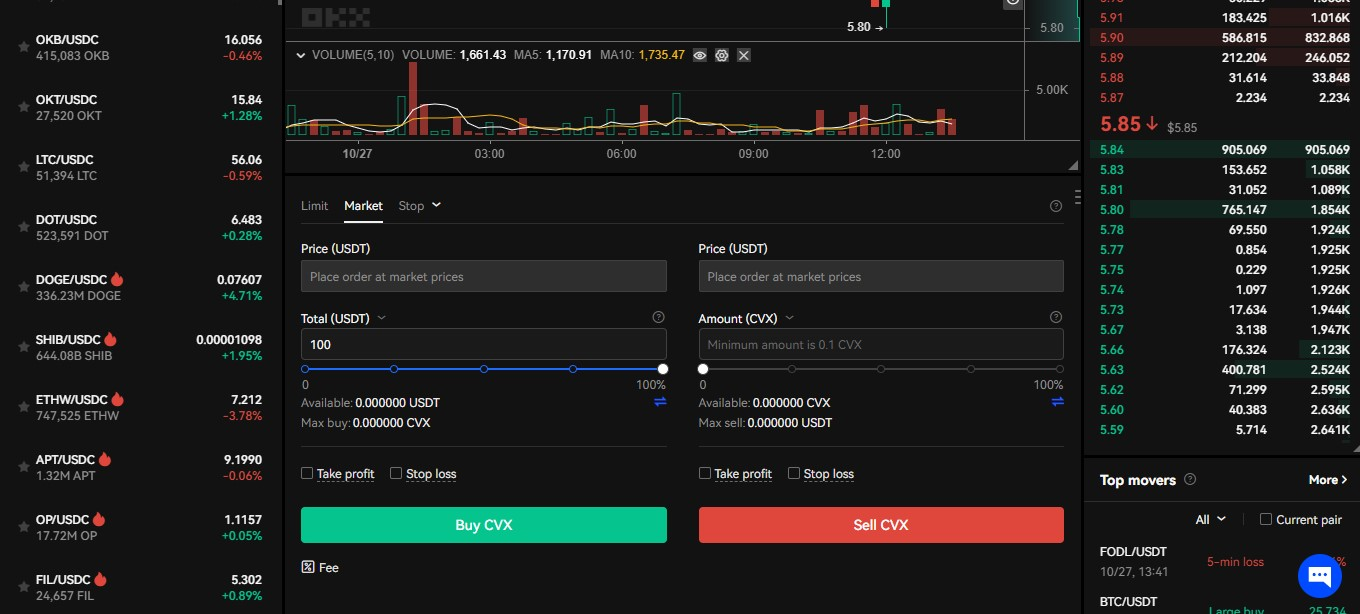Viewport: 1360px width, 614px height.
Task: Enable Stop loss checkbox on sell side
Action: click(x=794, y=473)
